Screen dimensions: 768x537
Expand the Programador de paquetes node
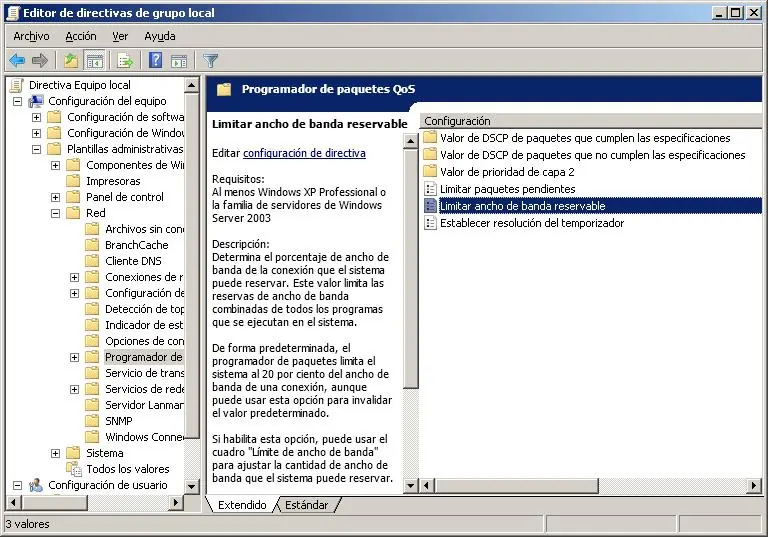[x=74, y=357]
